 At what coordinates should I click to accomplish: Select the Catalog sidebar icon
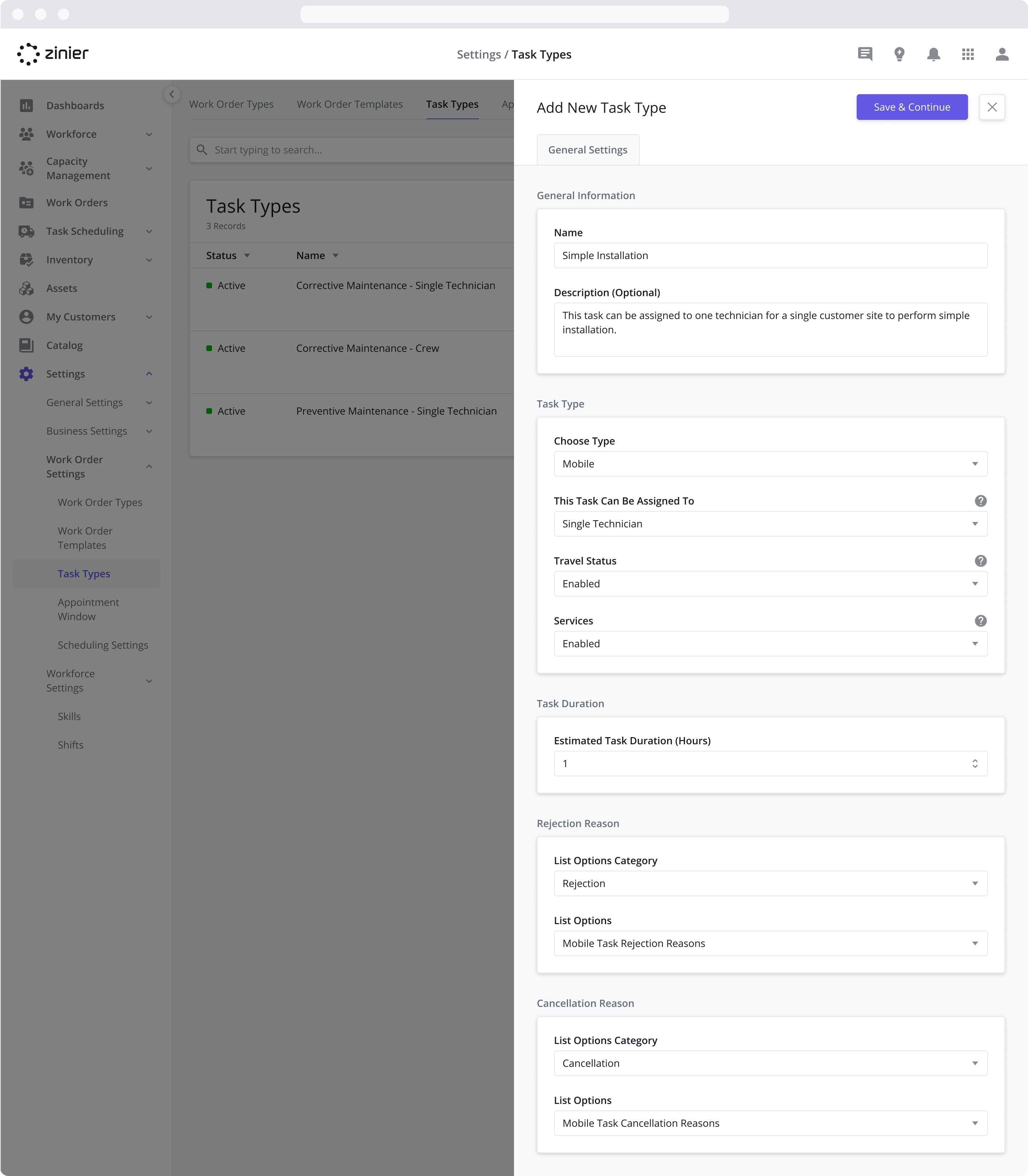coord(26,345)
